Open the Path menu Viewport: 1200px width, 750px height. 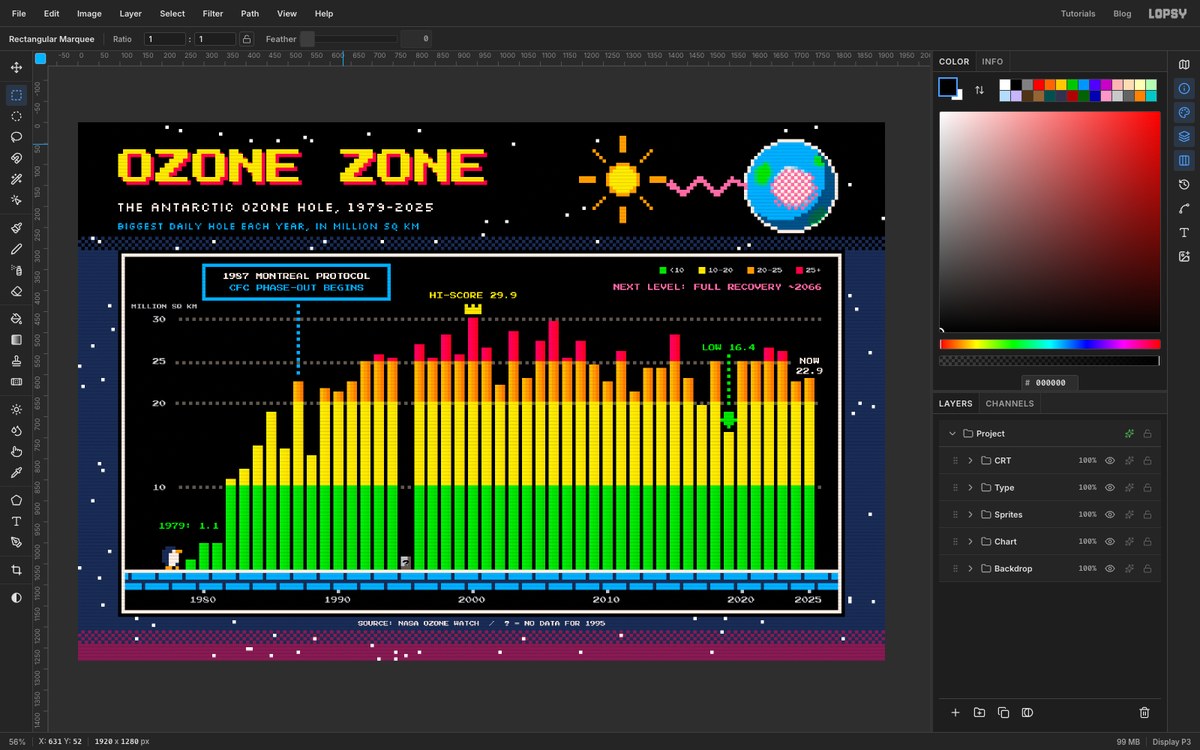pyautogui.click(x=250, y=14)
